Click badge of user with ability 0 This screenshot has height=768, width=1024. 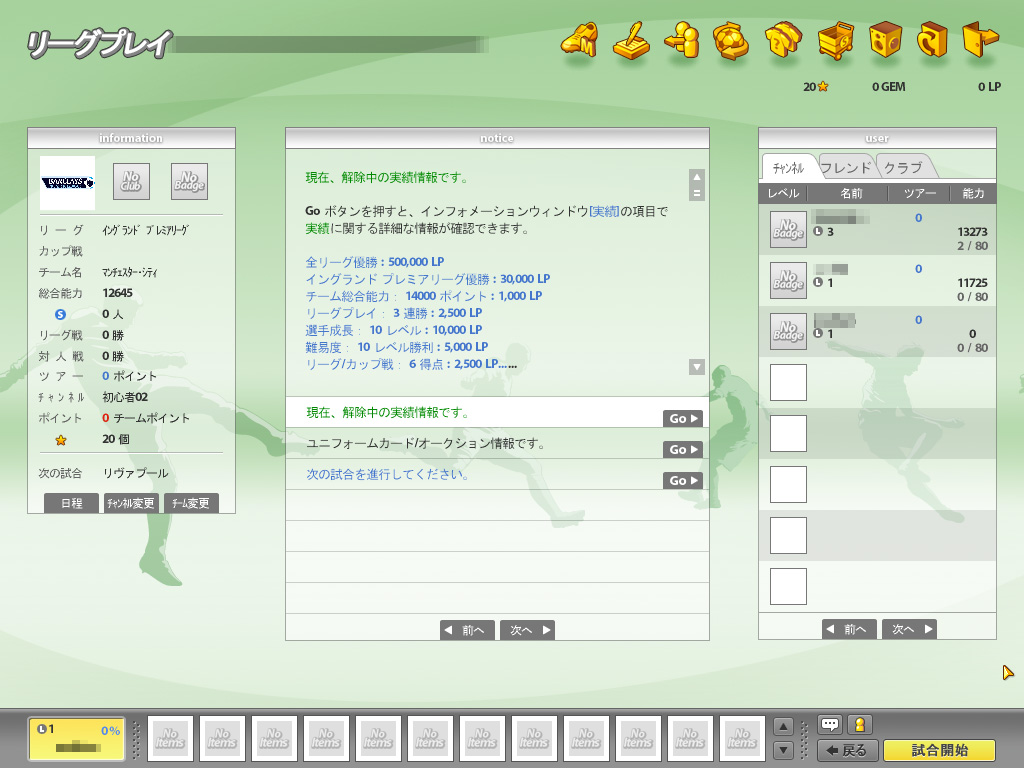(788, 331)
